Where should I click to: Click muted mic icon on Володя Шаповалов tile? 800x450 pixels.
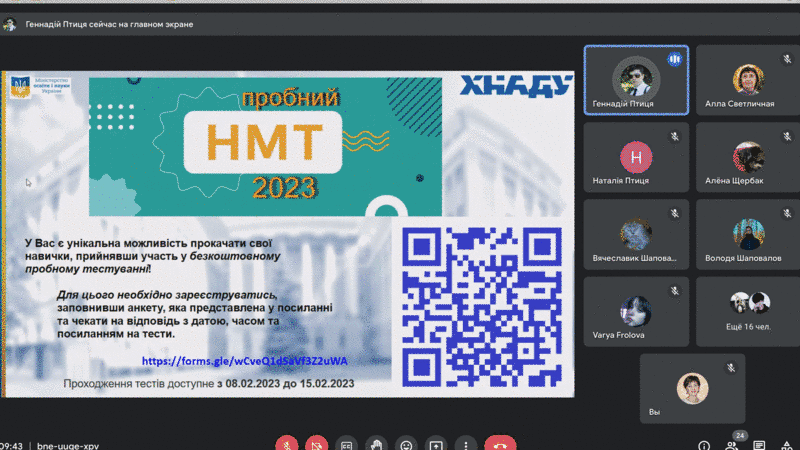coord(787,213)
